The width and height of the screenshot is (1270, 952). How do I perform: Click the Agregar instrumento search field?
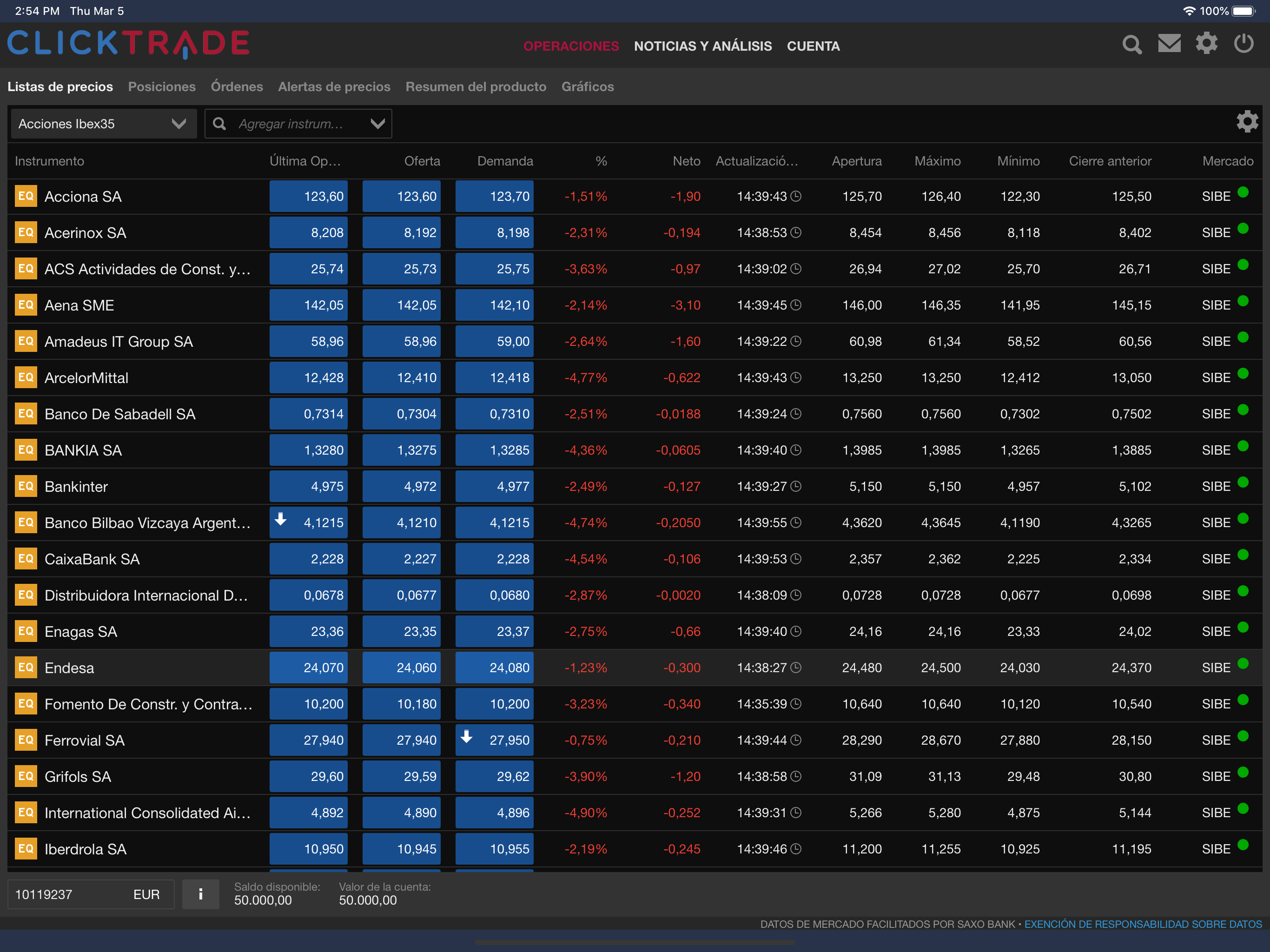(298, 124)
